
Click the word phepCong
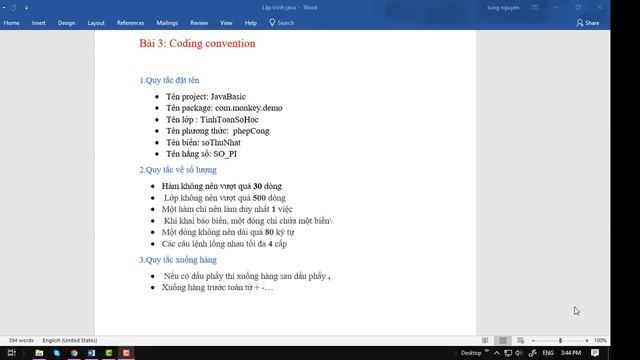click(x=251, y=131)
